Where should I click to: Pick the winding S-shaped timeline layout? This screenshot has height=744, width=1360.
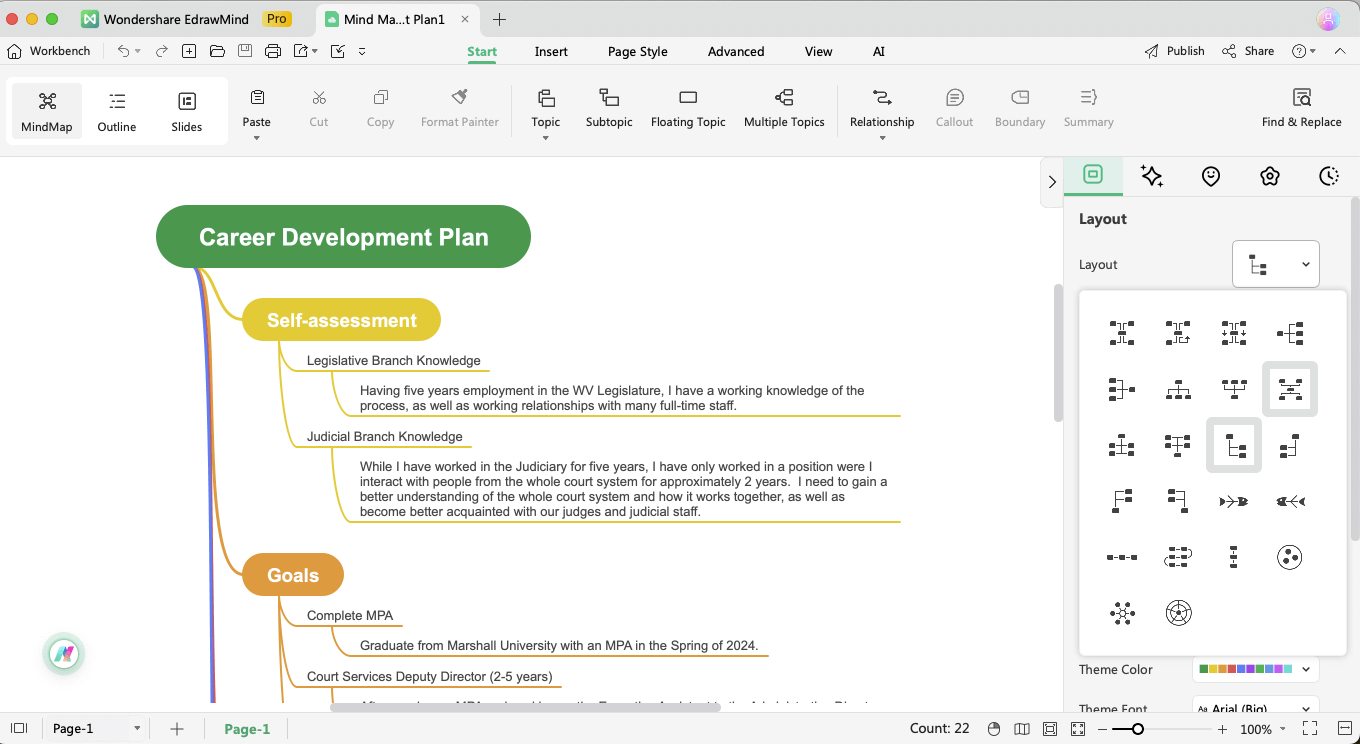[1178, 557]
